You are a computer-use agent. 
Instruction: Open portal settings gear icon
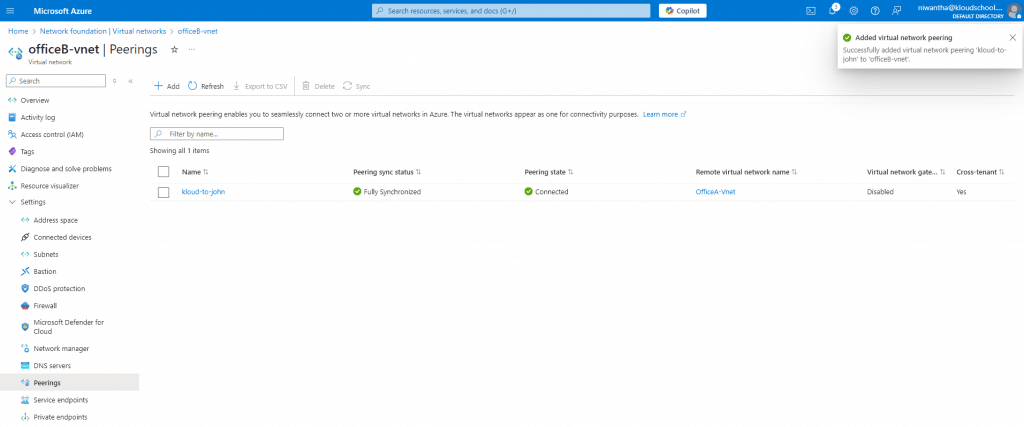(x=854, y=10)
